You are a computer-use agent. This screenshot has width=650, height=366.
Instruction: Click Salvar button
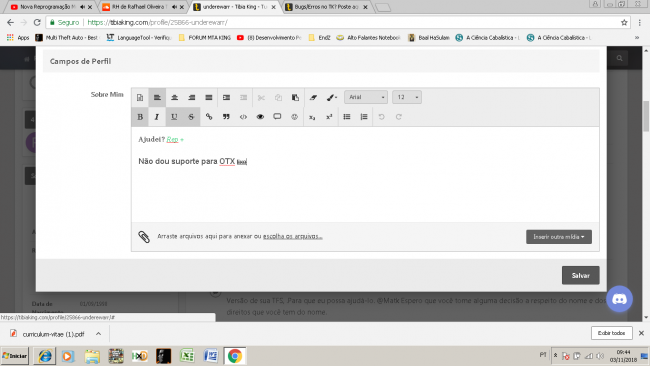pyautogui.click(x=580, y=275)
